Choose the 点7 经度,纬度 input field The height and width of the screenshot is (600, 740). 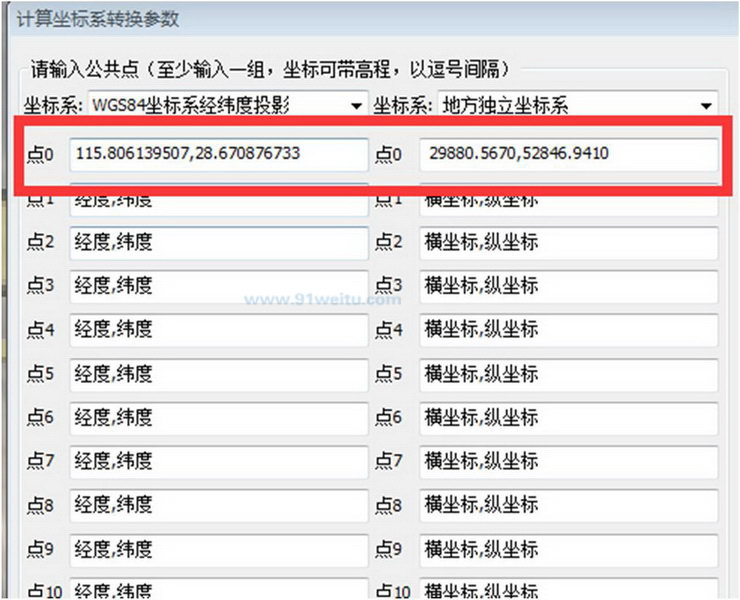pyautogui.click(x=219, y=462)
